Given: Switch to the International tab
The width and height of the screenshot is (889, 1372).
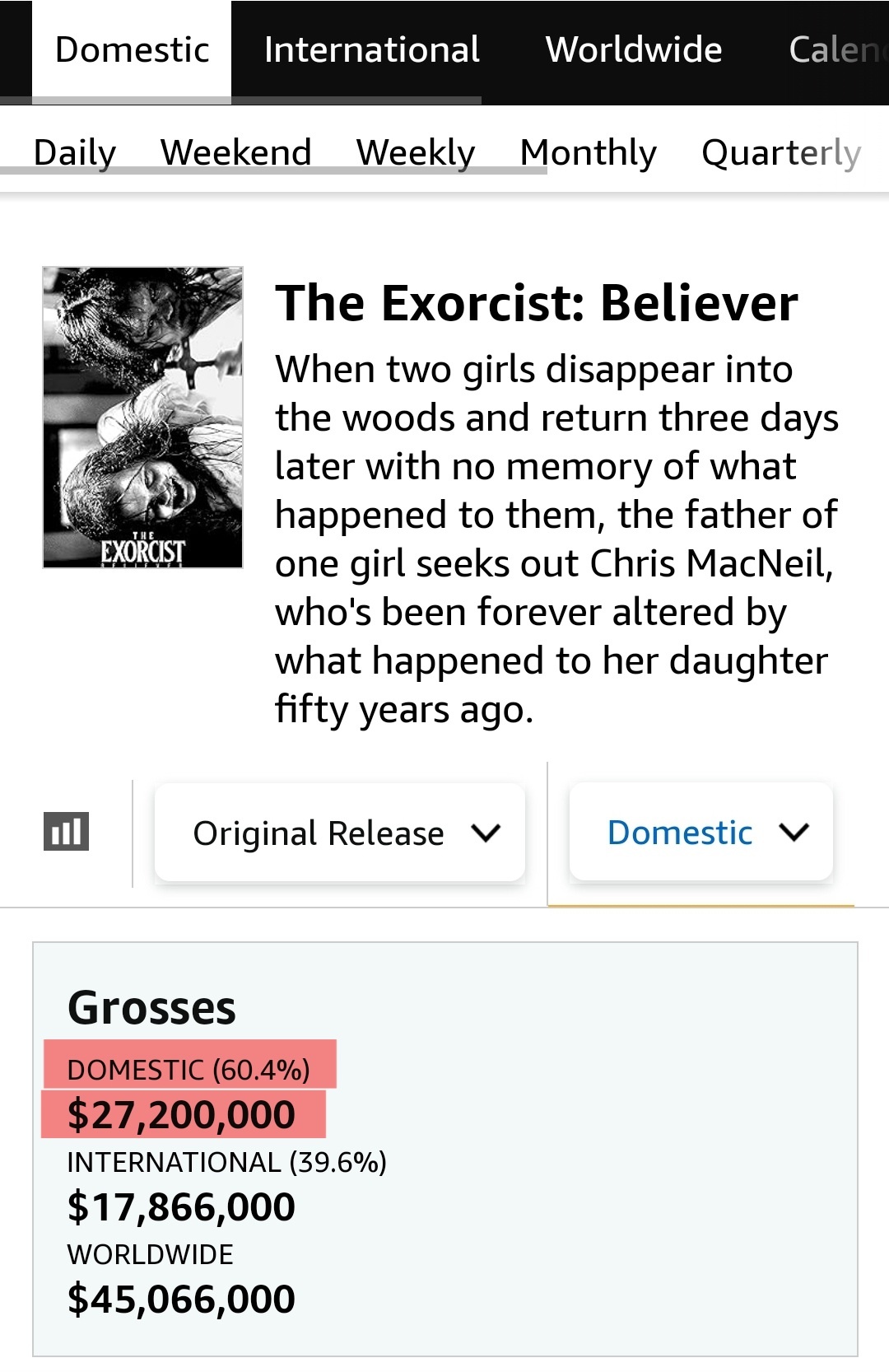Looking at the screenshot, I should click(372, 50).
